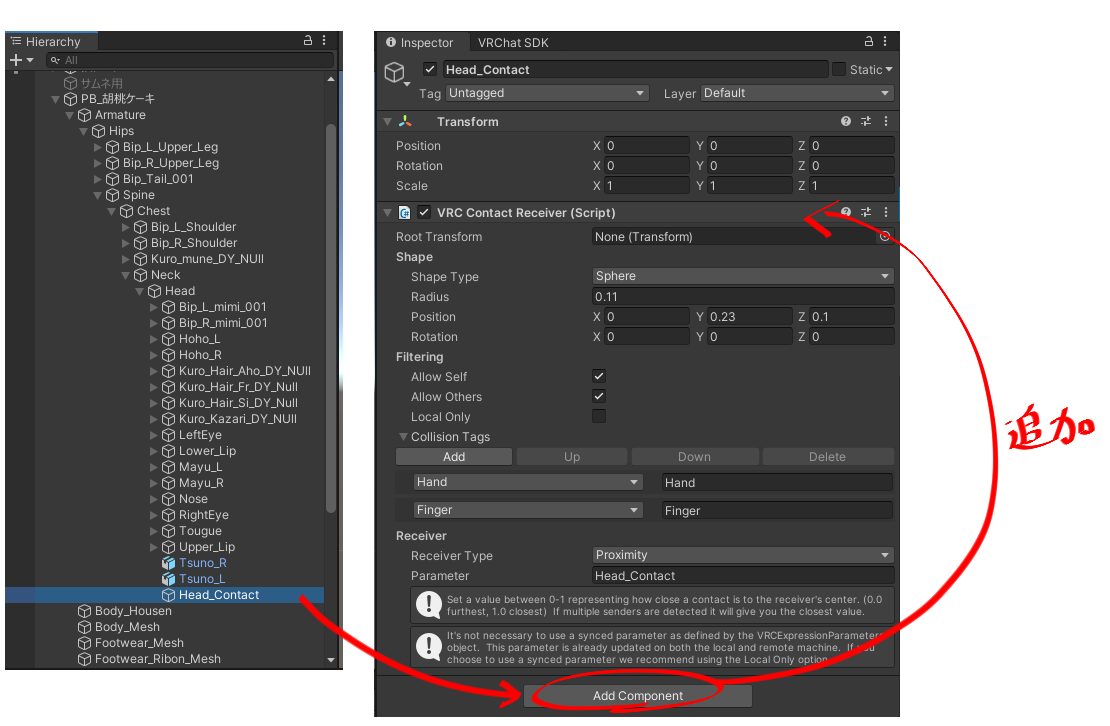Open the Receiver Type Proximity dropdown
The image size is (1110, 726).
743,555
